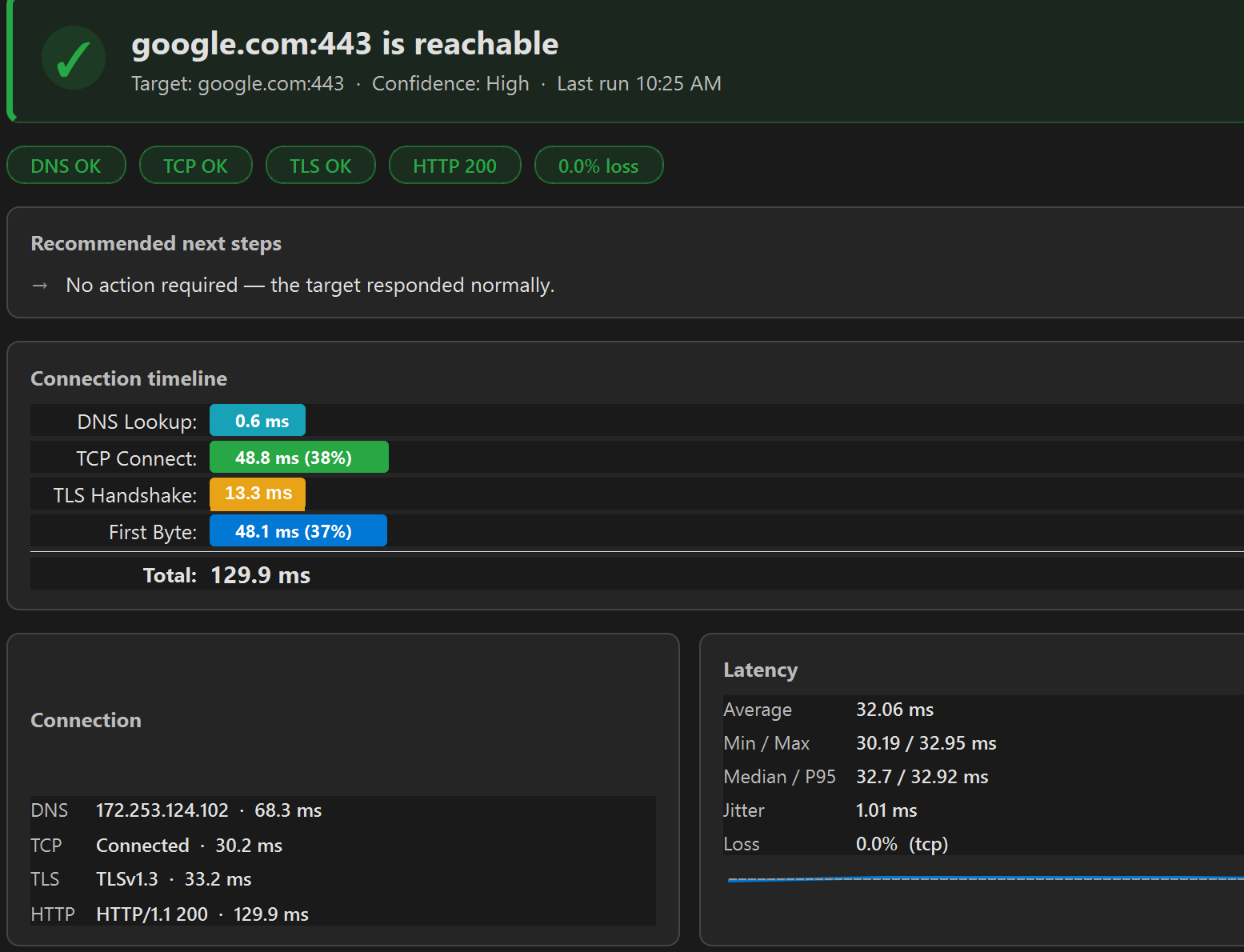Screen dimensions: 1244x952
Task: Click the TCP 30.2 ms value
Action: (x=249, y=846)
